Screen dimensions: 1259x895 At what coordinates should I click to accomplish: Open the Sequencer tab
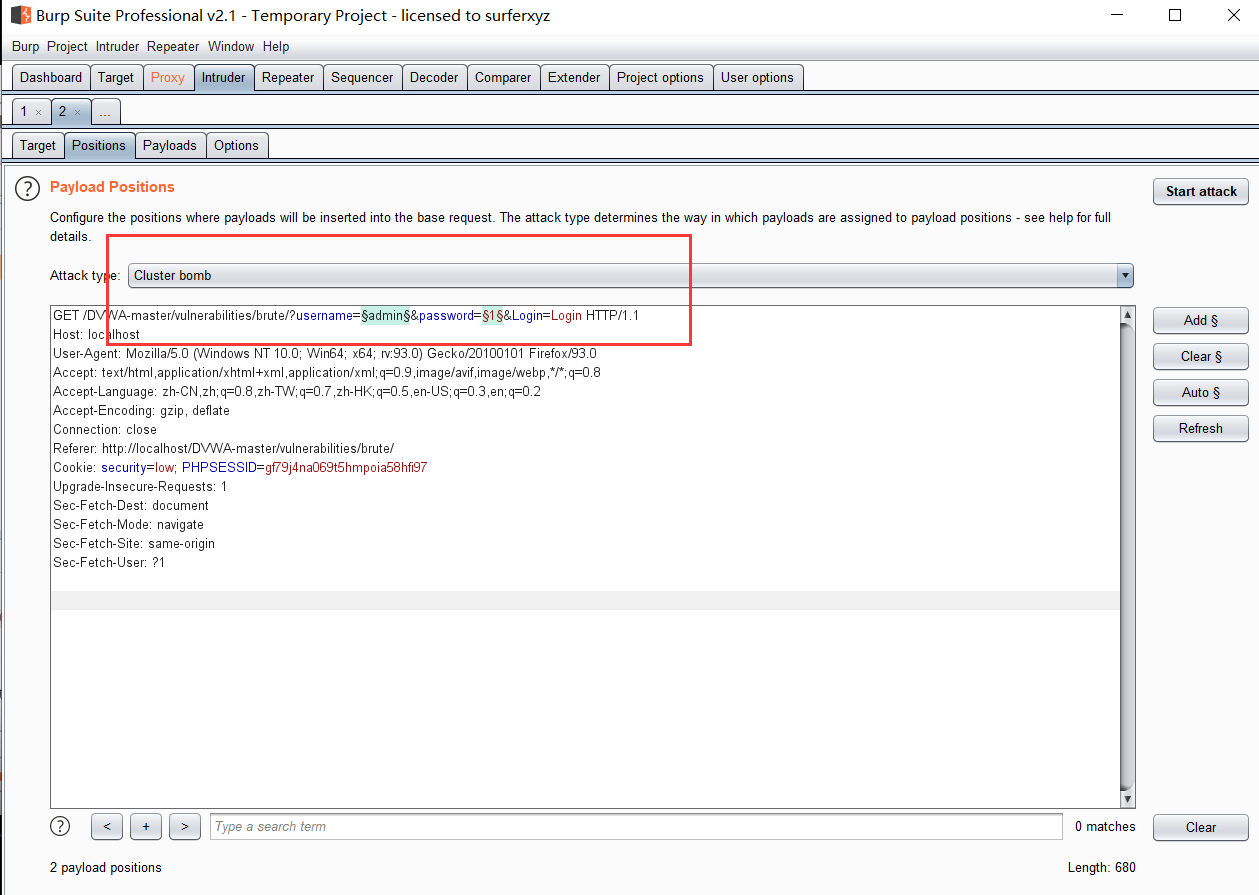[362, 78]
